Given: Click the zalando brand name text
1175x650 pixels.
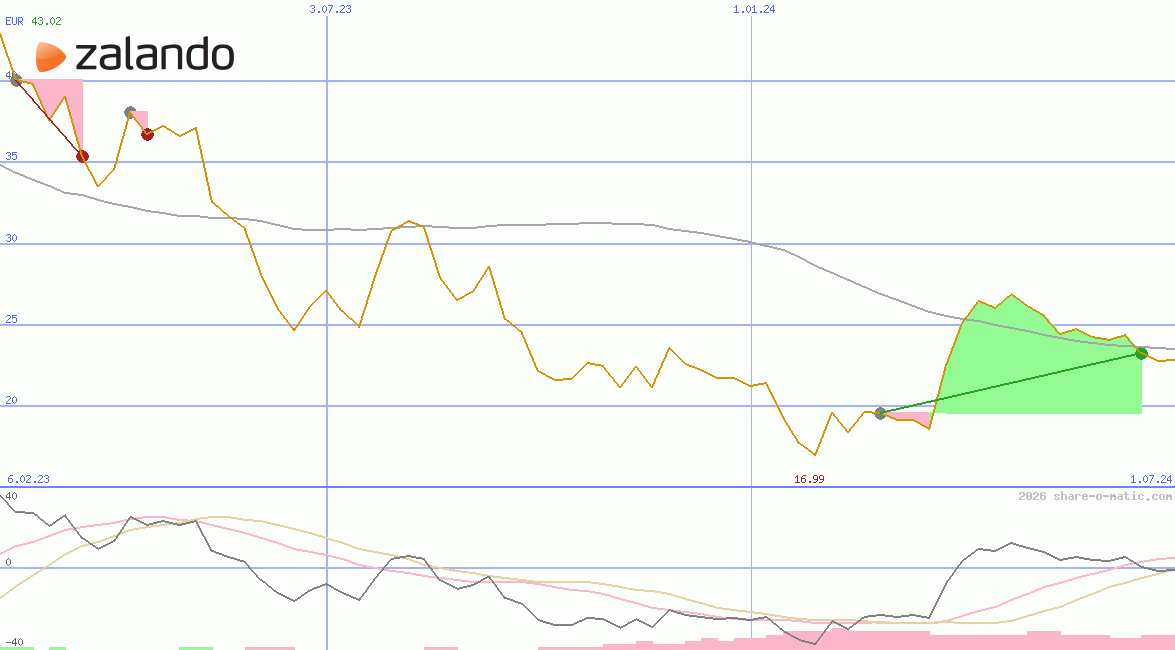Looking at the screenshot, I should click(155, 56).
